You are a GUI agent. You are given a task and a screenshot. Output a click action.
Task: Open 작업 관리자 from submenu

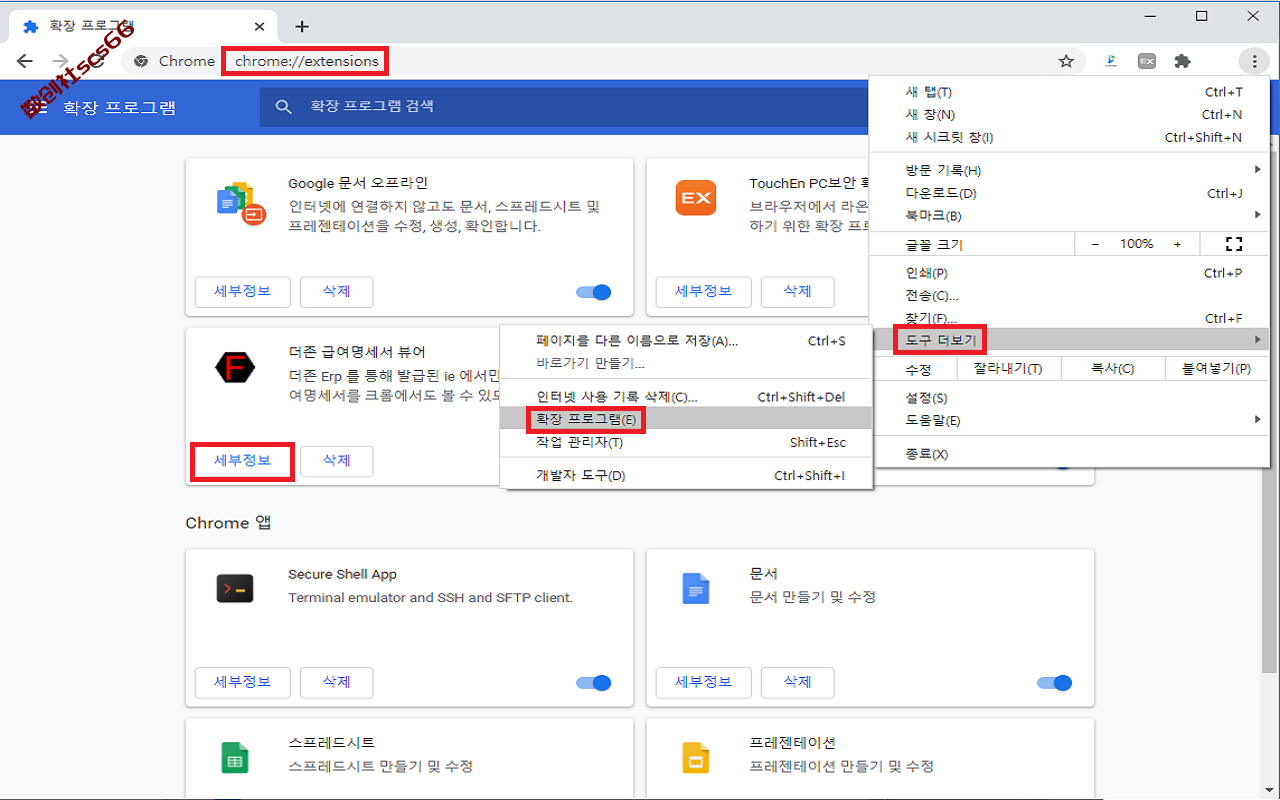[x=686, y=442]
